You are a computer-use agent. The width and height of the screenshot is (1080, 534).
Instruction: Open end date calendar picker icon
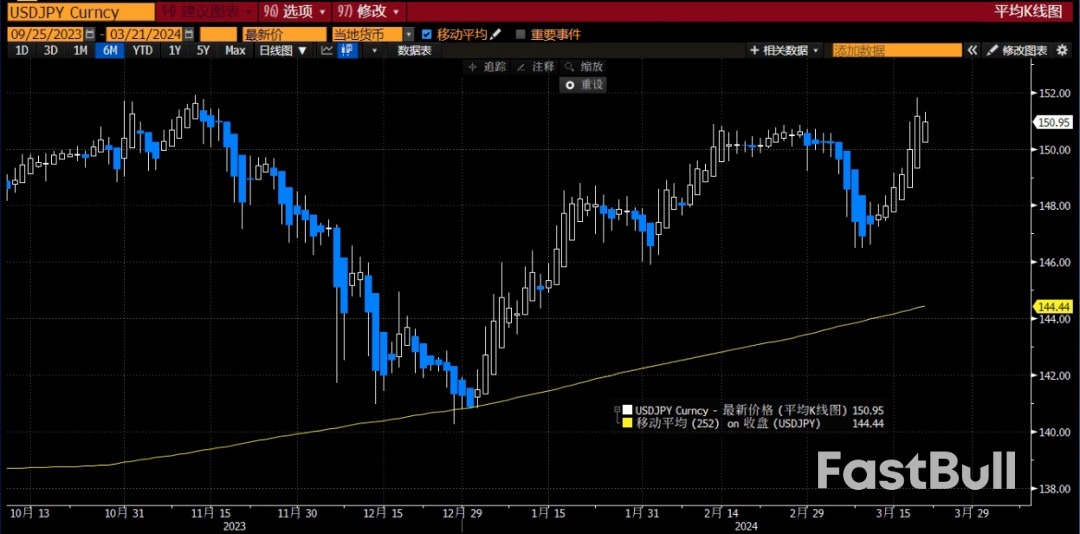click(190, 34)
